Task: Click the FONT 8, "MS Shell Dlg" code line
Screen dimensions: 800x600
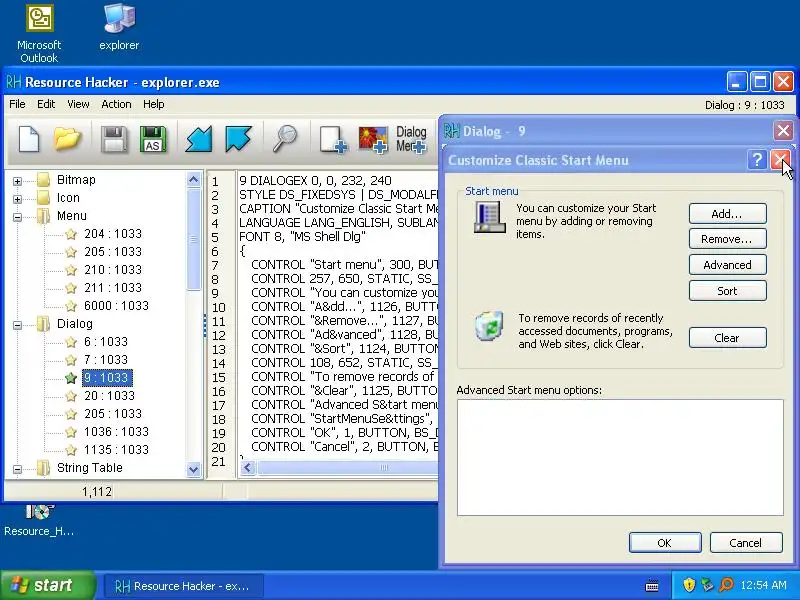Action: [x=302, y=237]
